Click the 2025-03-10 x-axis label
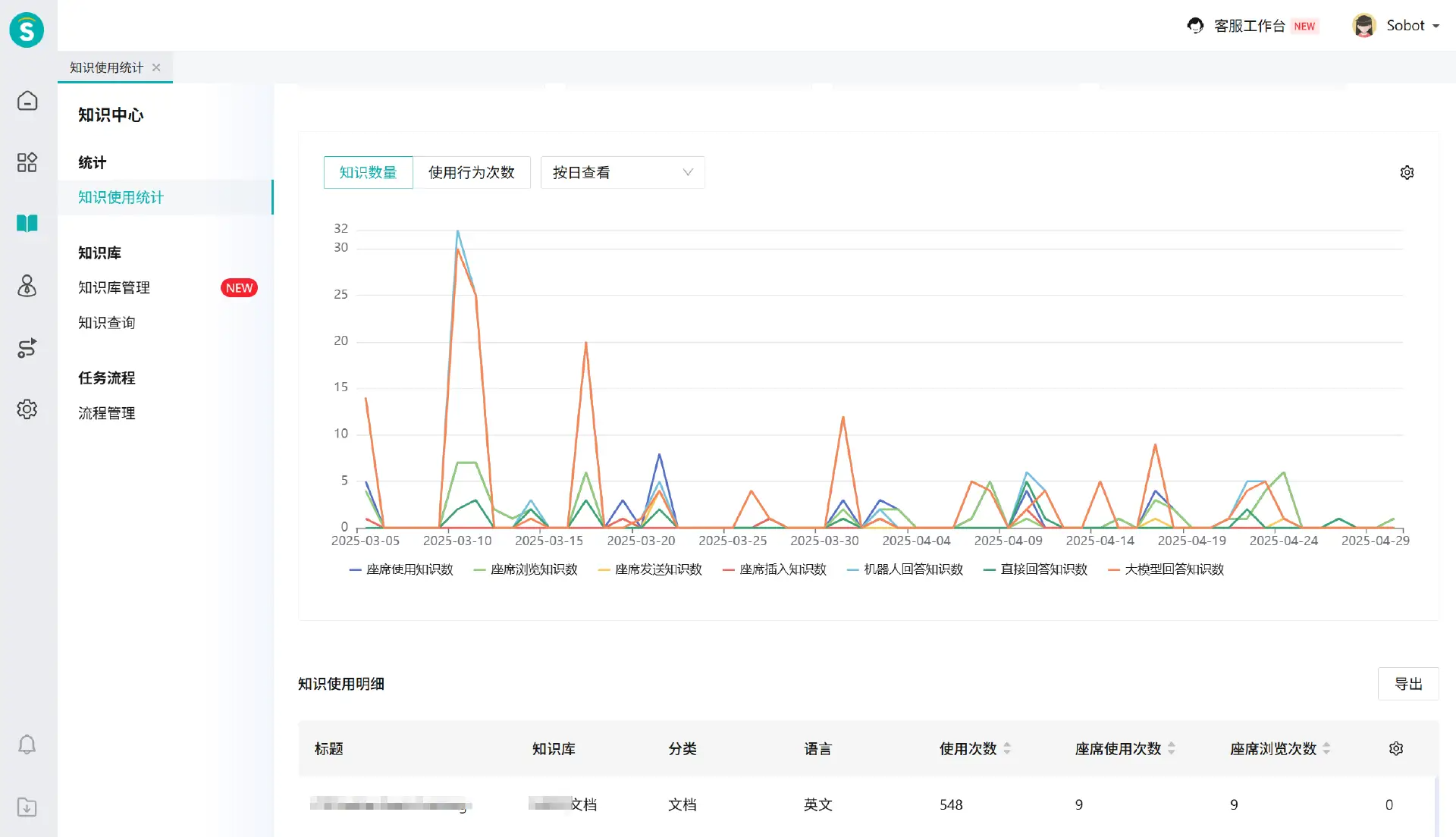This screenshot has height=837, width=1456. 457,541
